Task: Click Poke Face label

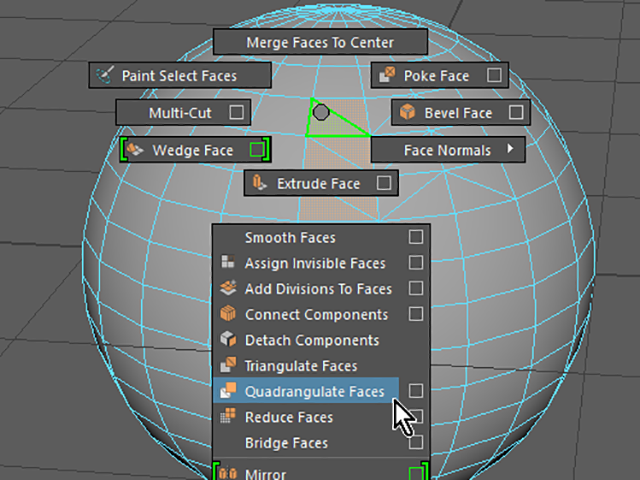Action: [436, 76]
